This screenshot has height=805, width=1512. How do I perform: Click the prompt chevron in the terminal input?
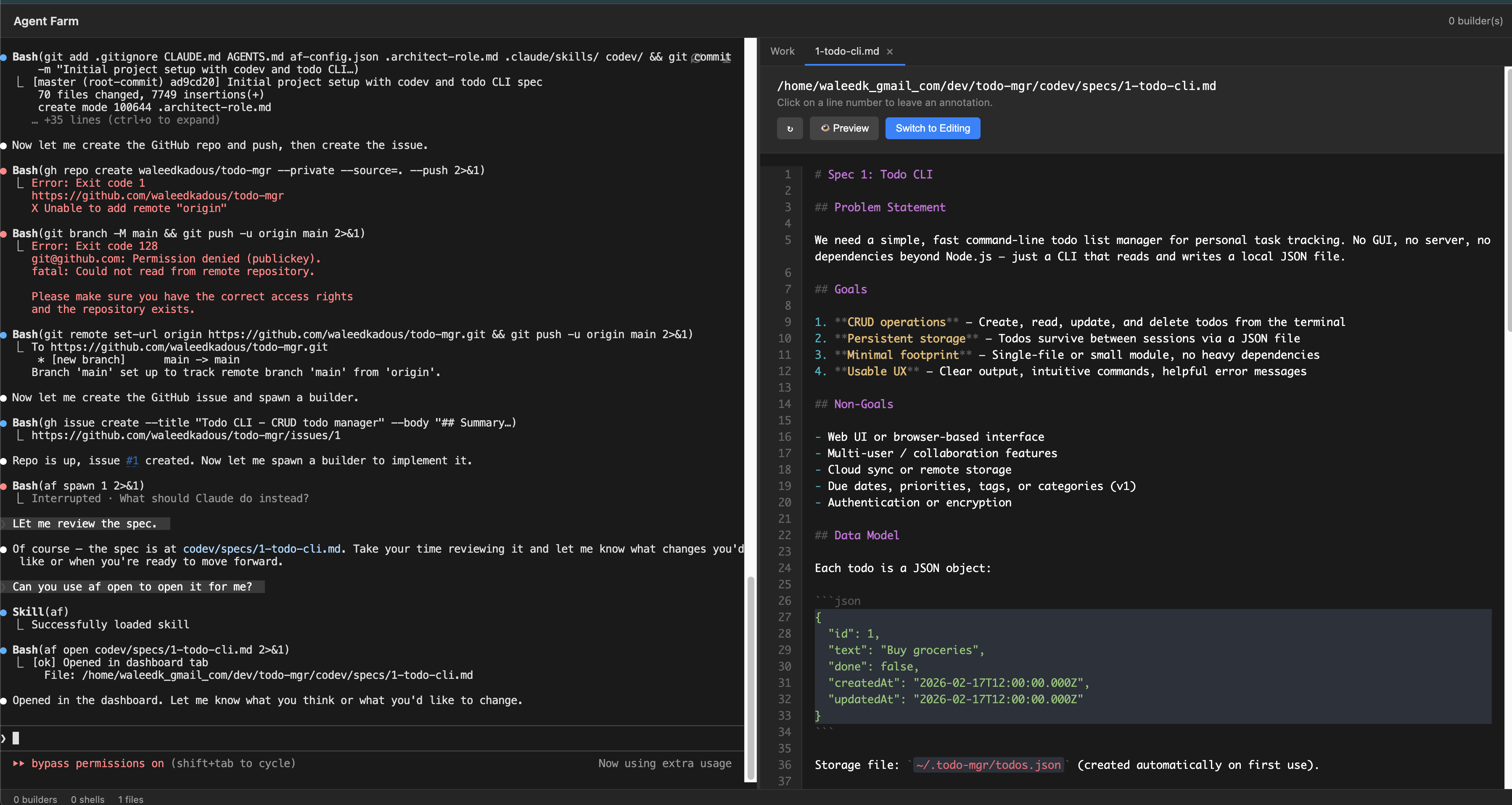(4, 738)
